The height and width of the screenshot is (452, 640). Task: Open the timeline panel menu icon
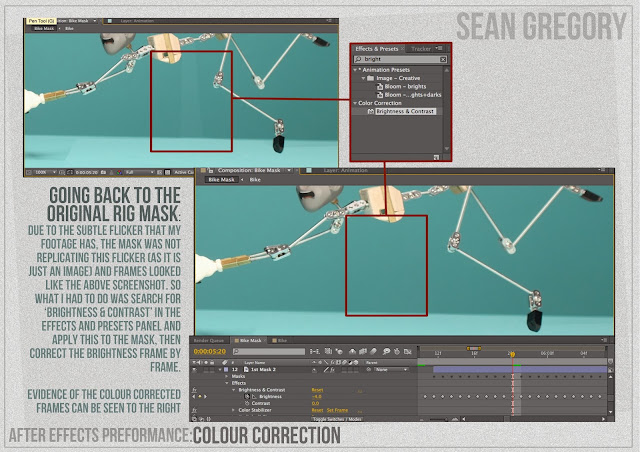[x=604, y=340]
